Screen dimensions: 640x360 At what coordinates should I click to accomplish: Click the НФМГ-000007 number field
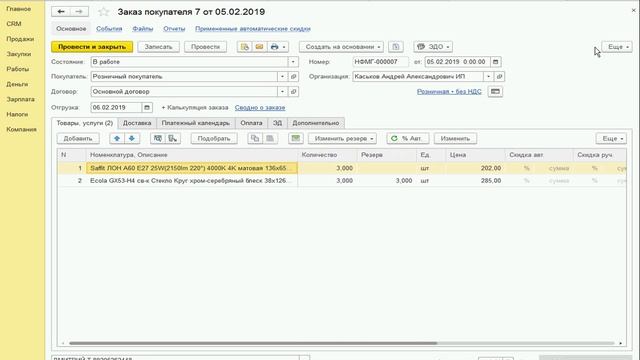click(x=380, y=62)
